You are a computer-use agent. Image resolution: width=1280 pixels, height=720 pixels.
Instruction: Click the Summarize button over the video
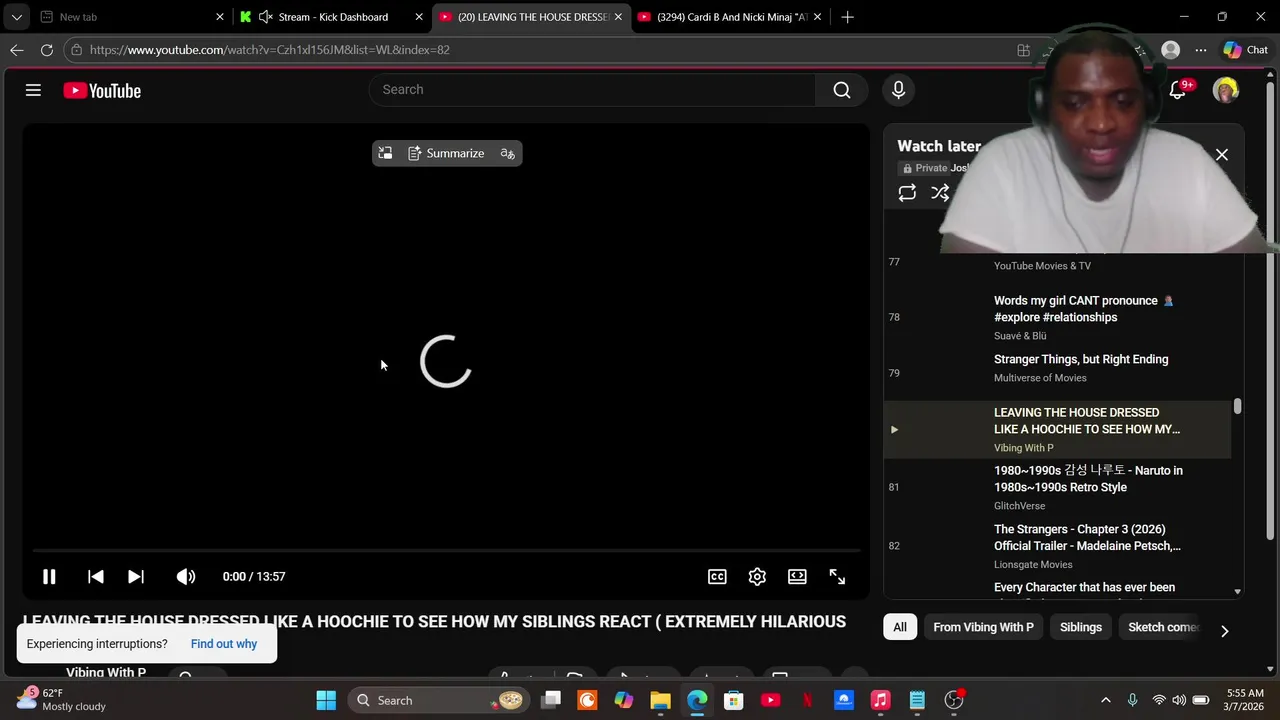click(446, 153)
